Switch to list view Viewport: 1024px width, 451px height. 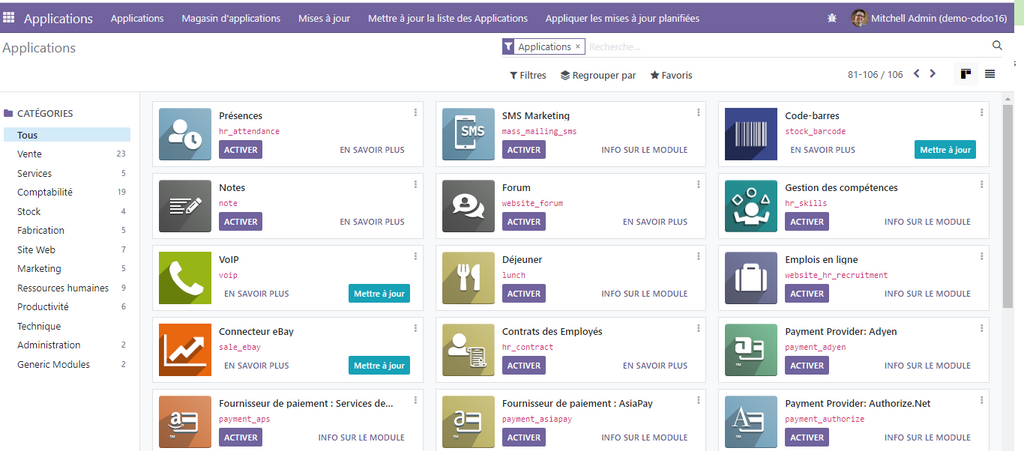[990, 74]
